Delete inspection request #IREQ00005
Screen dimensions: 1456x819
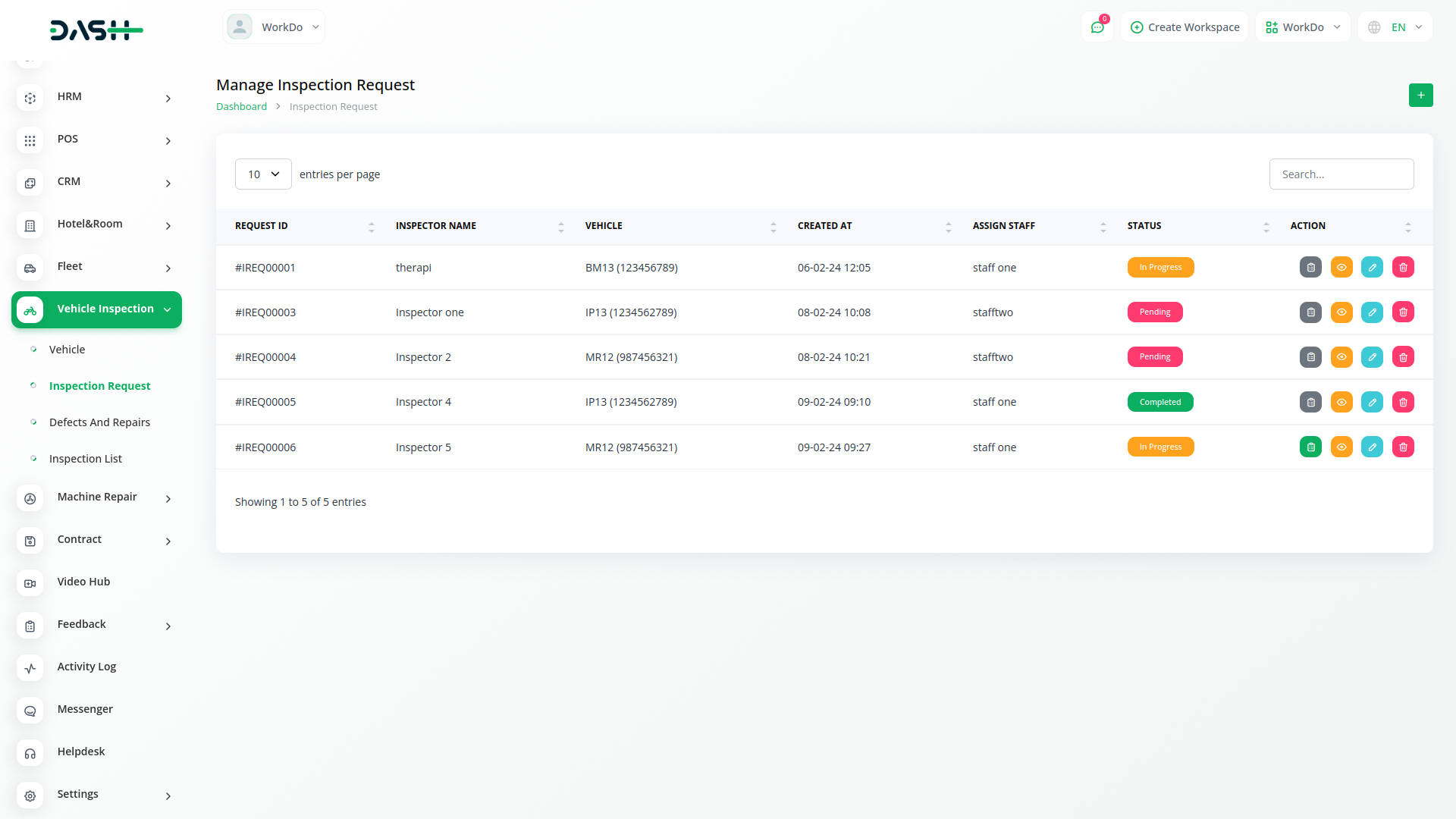(1403, 402)
